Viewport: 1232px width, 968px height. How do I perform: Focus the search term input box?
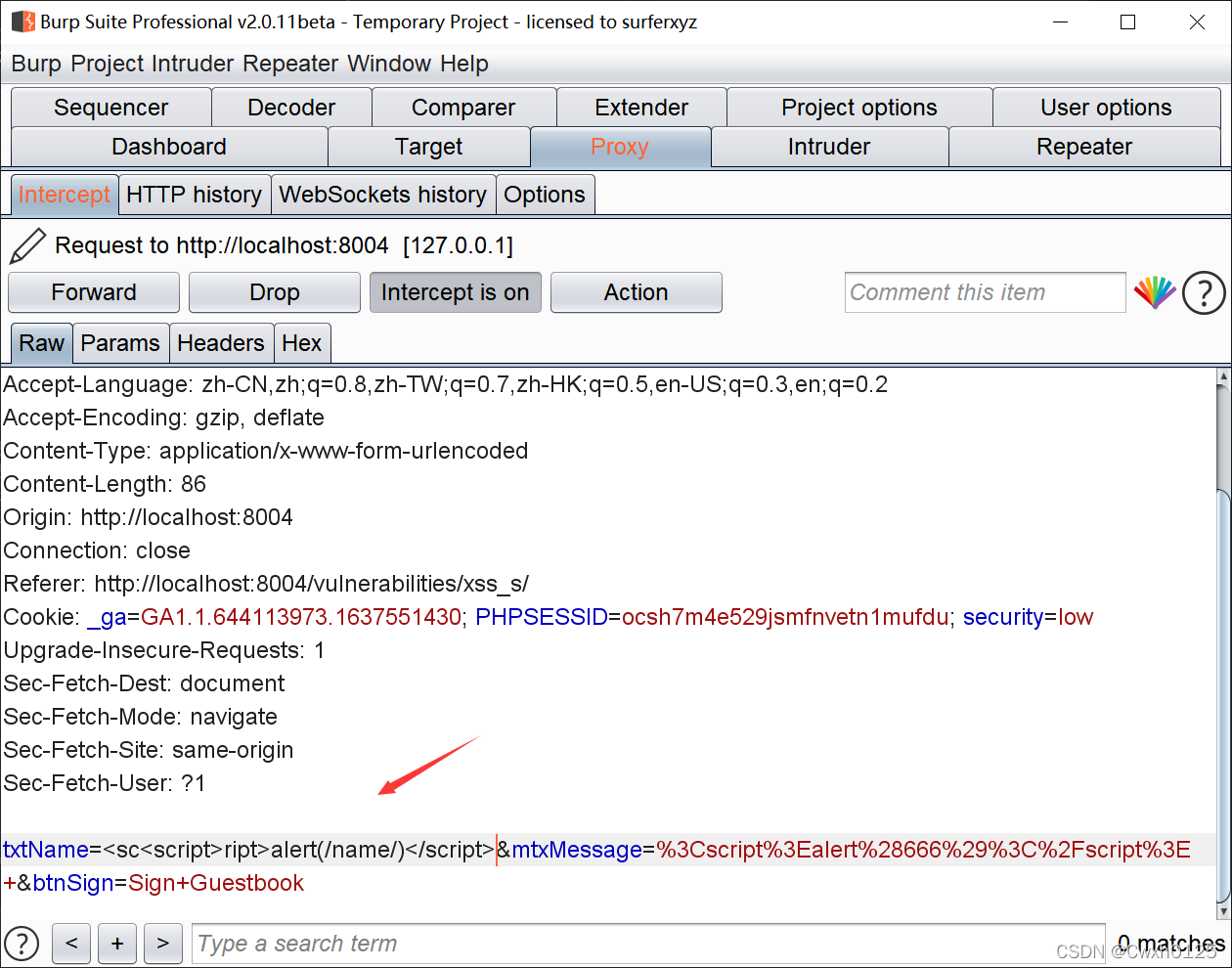(648, 944)
